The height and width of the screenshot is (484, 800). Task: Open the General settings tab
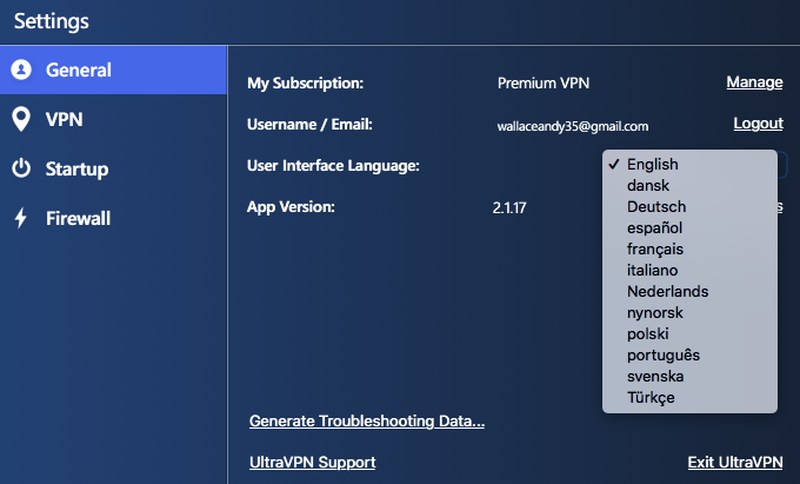coord(113,70)
